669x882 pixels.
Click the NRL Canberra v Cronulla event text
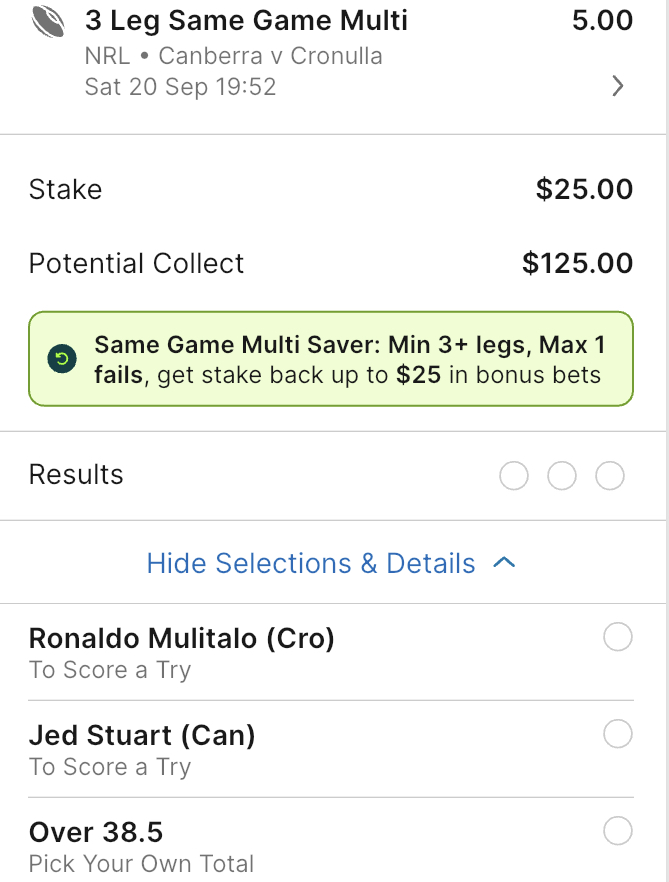pyautogui.click(x=234, y=56)
